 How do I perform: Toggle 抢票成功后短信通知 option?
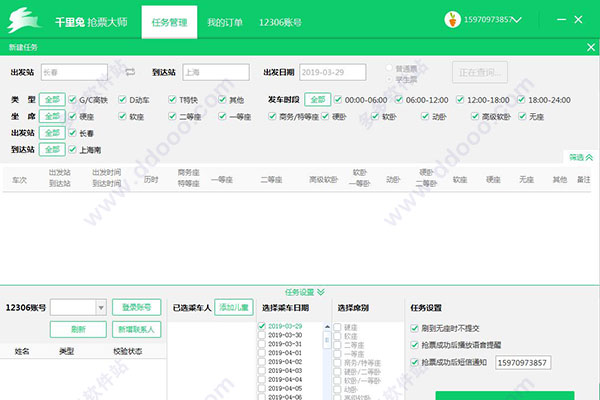[414, 362]
